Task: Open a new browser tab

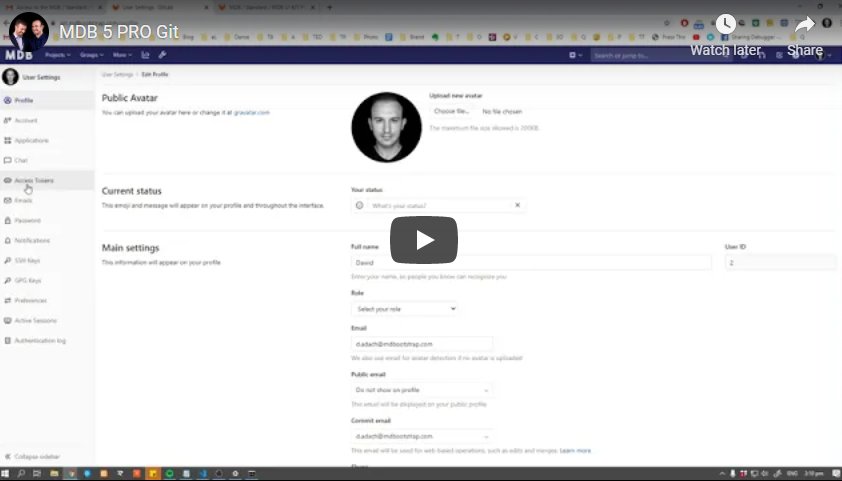Action: 330,8
